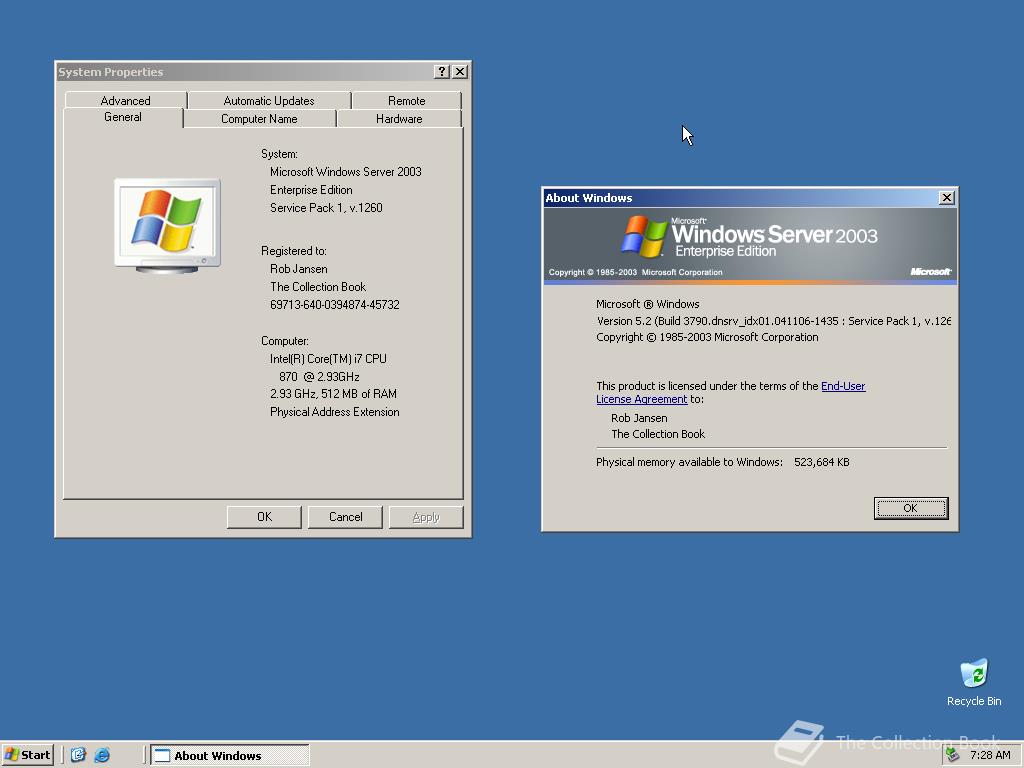Viewport: 1024px width, 768px height.
Task: Click 'The Collection Book' in System Properties
Action: [317, 287]
